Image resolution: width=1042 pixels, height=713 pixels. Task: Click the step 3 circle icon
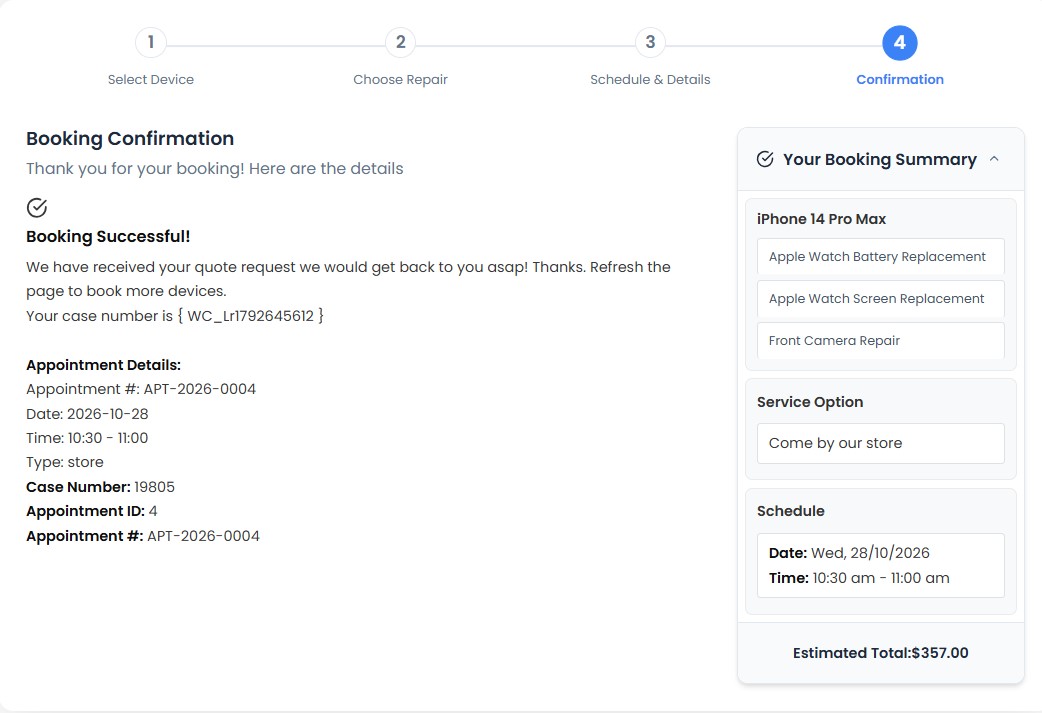[650, 43]
